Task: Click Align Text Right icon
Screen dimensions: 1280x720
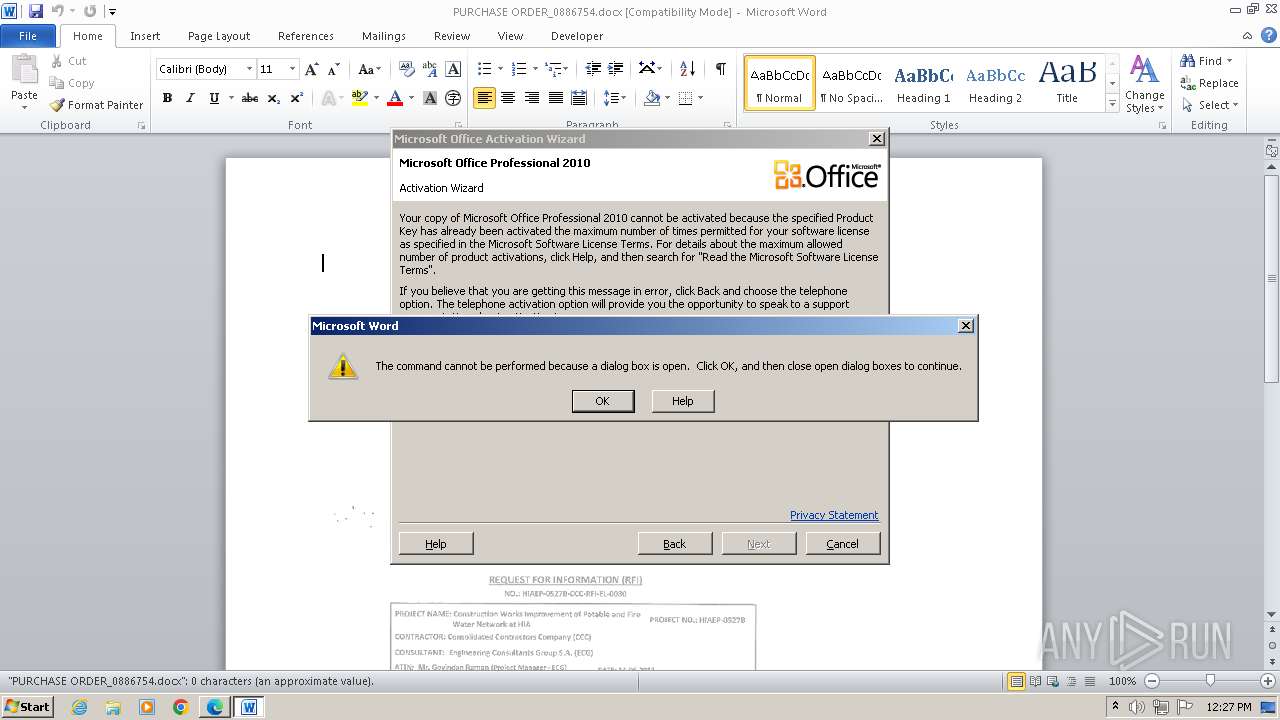Action: (x=531, y=98)
